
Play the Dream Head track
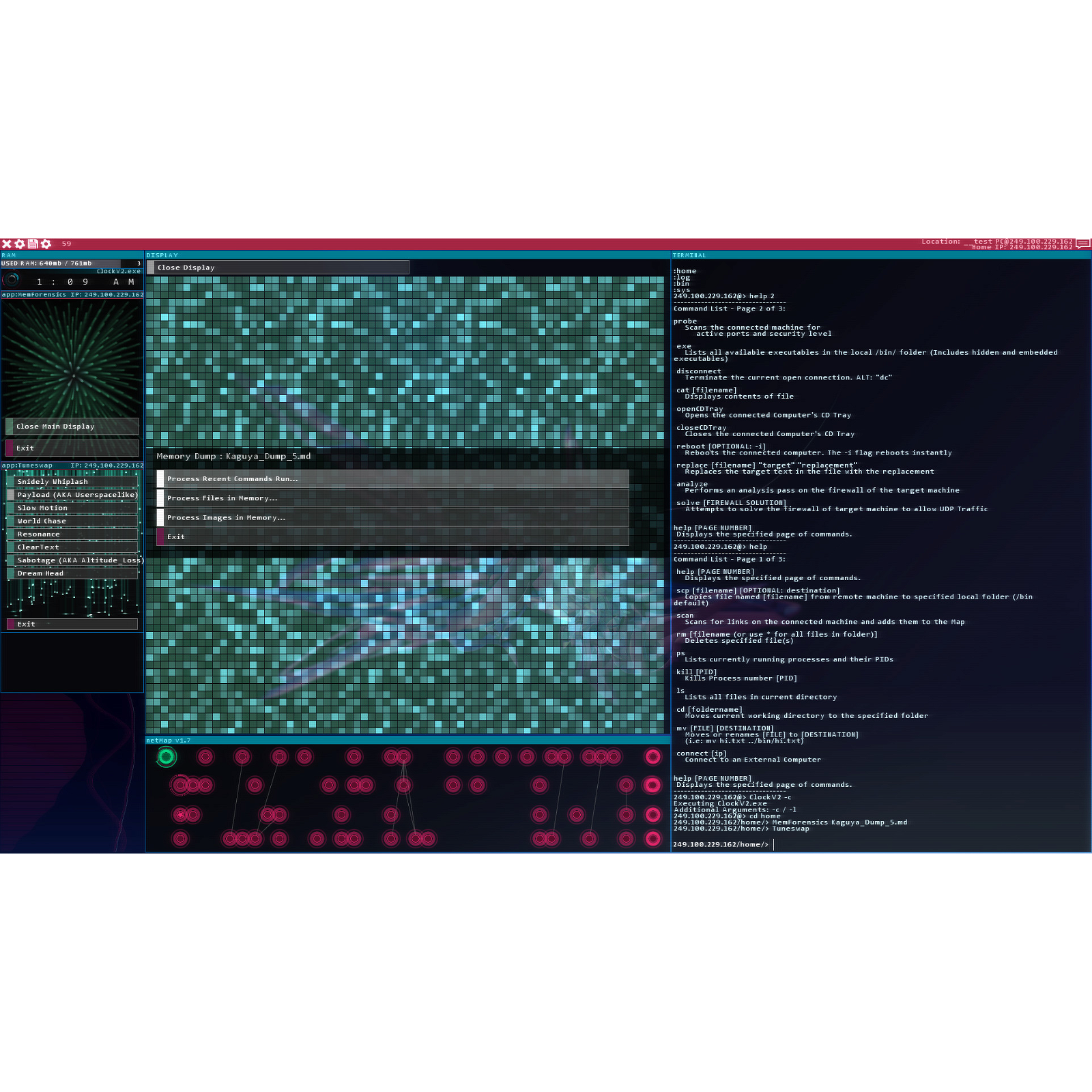tap(72, 573)
